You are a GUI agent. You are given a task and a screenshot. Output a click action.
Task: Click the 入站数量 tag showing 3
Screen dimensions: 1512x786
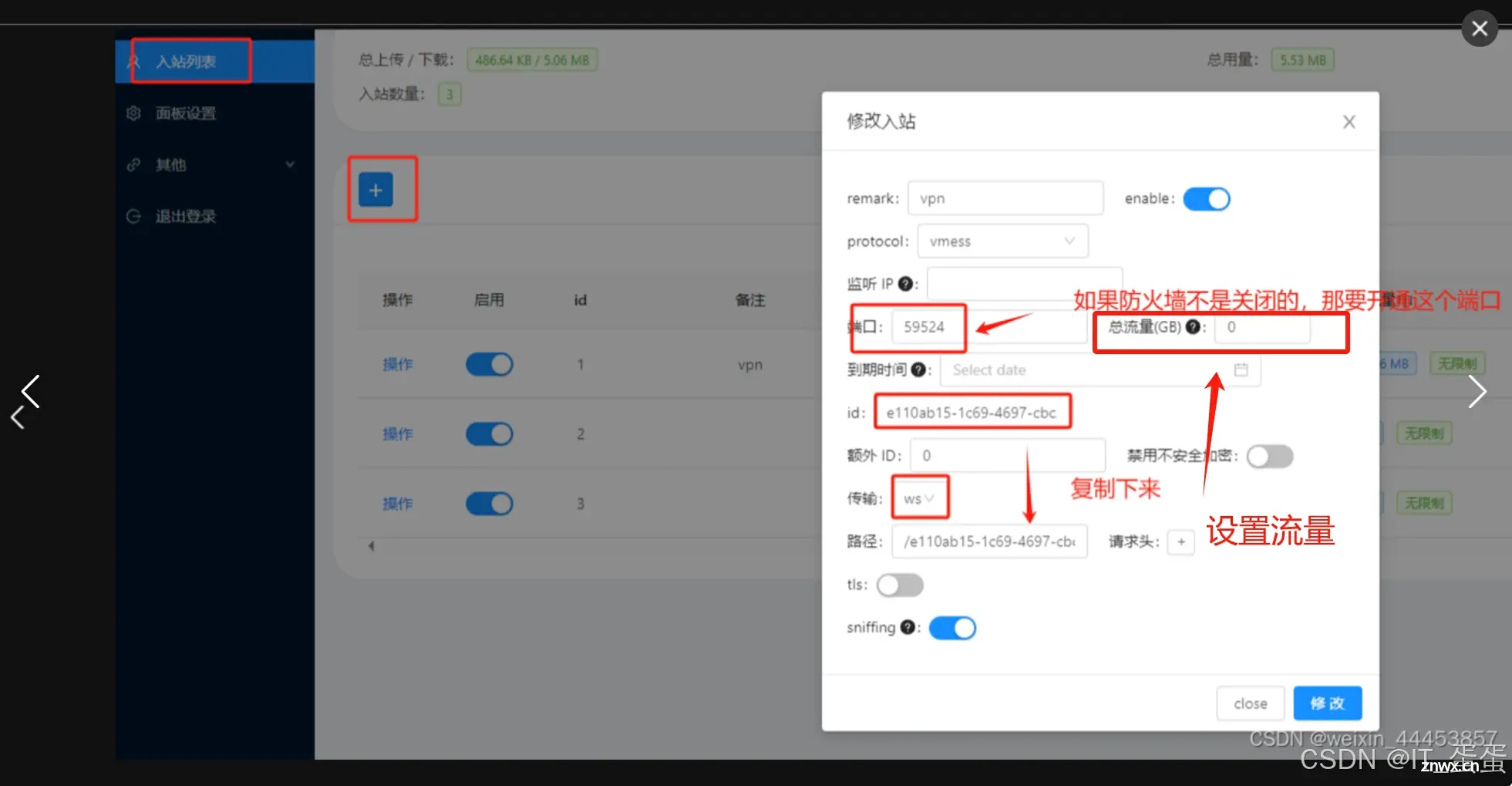[450, 94]
